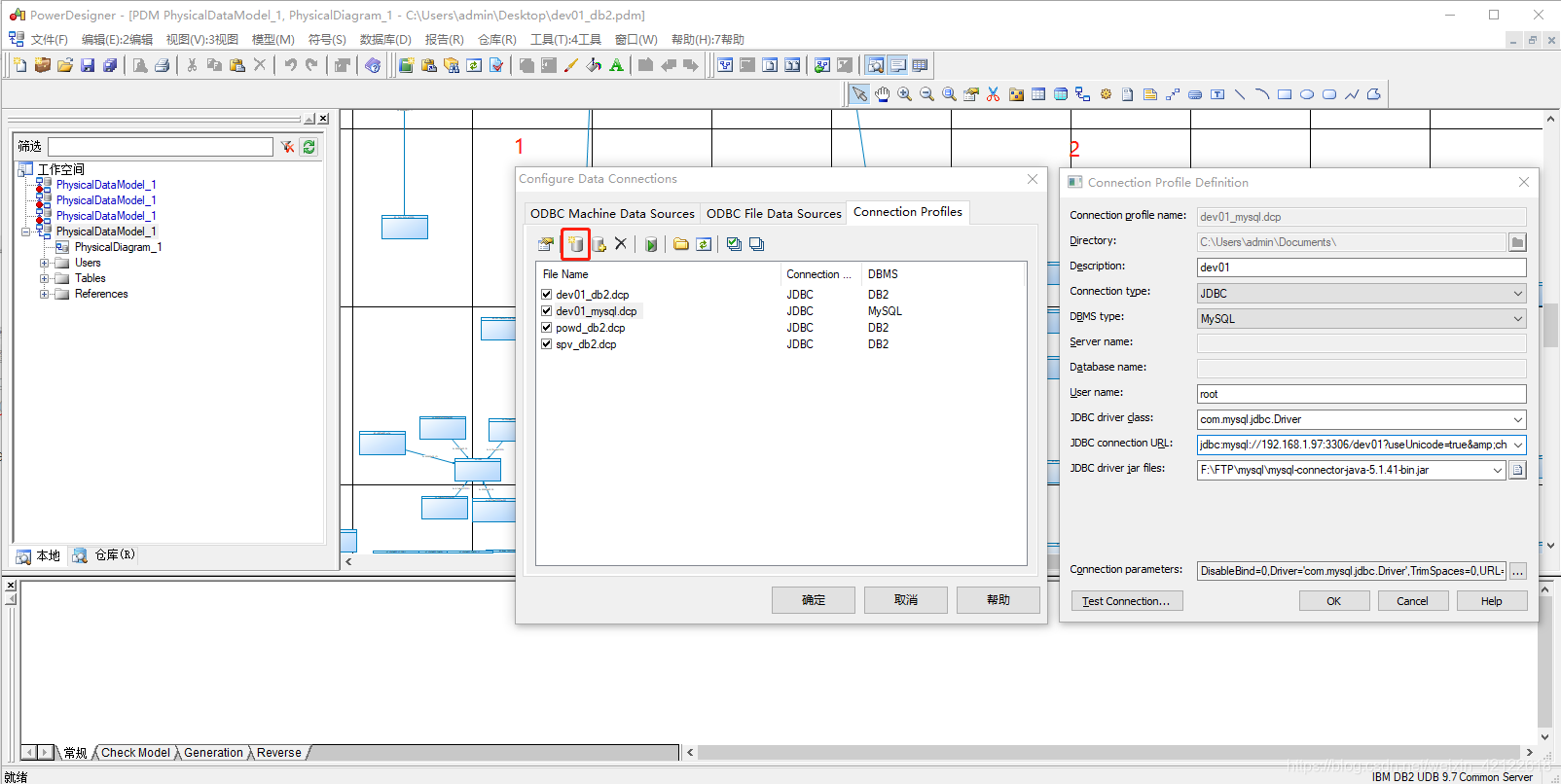Click Cancel in Connection Profile Definition
Screen dimensions: 1561x784
pyautogui.click(x=1413, y=601)
